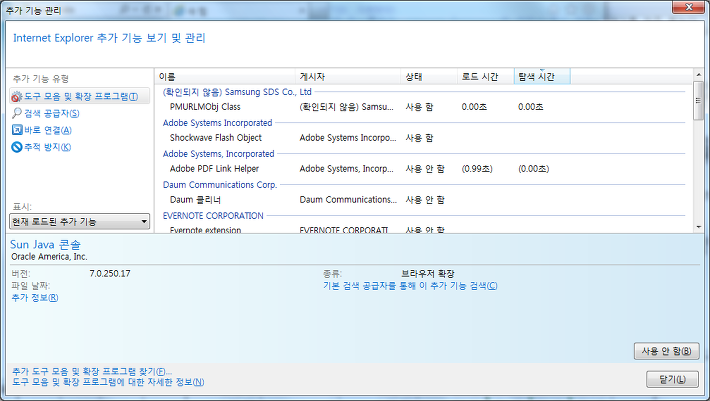Screen dimensions: 710x401
Task: Collapse the Adobe Systems, Incorporated group header
Action: 218,154
